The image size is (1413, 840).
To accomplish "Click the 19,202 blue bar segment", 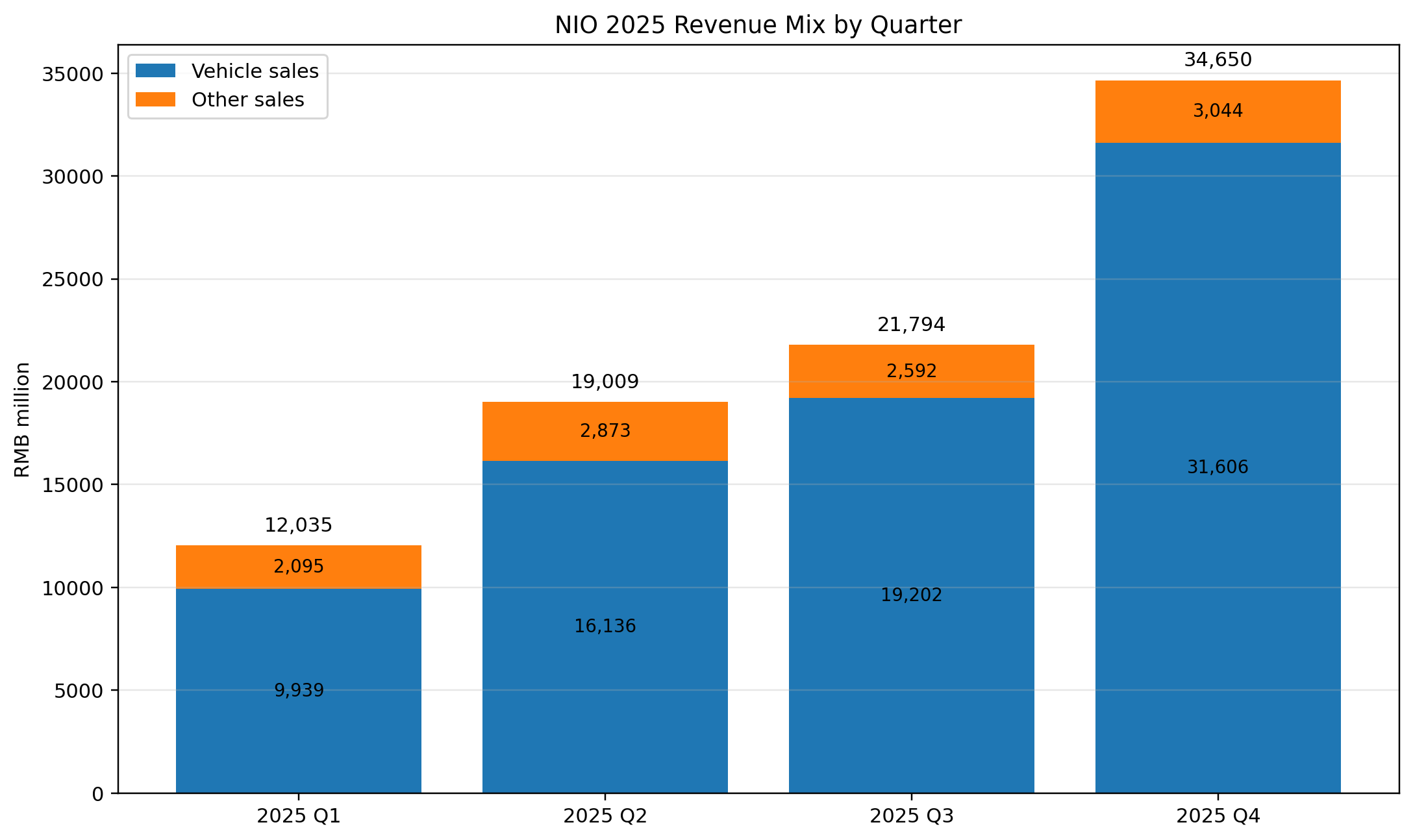I will (911, 595).
